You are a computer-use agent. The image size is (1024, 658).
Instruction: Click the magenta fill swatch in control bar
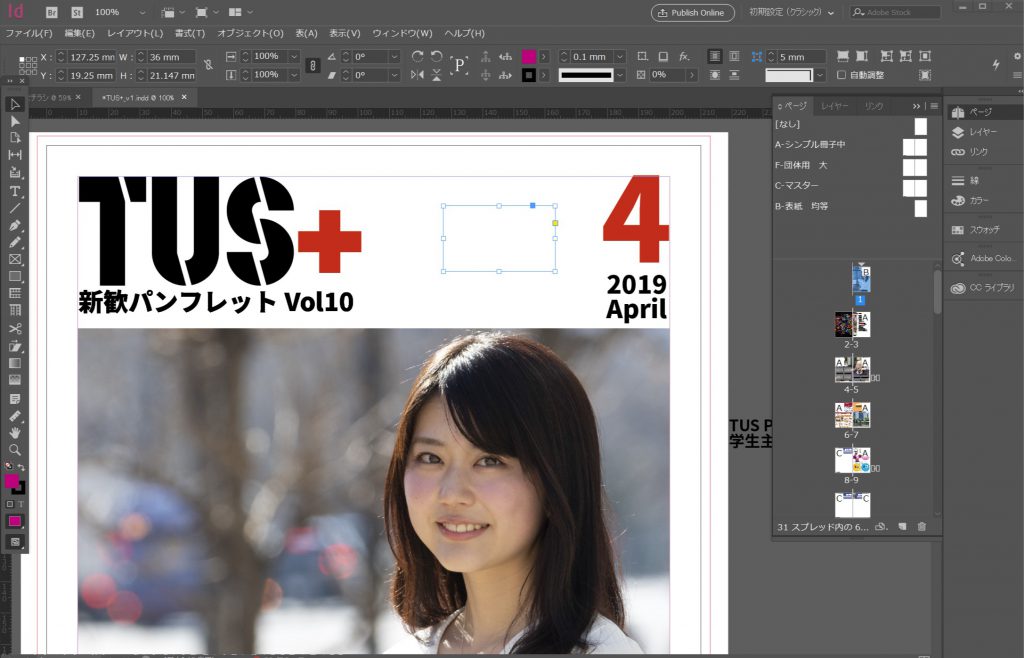[x=528, y=57]
